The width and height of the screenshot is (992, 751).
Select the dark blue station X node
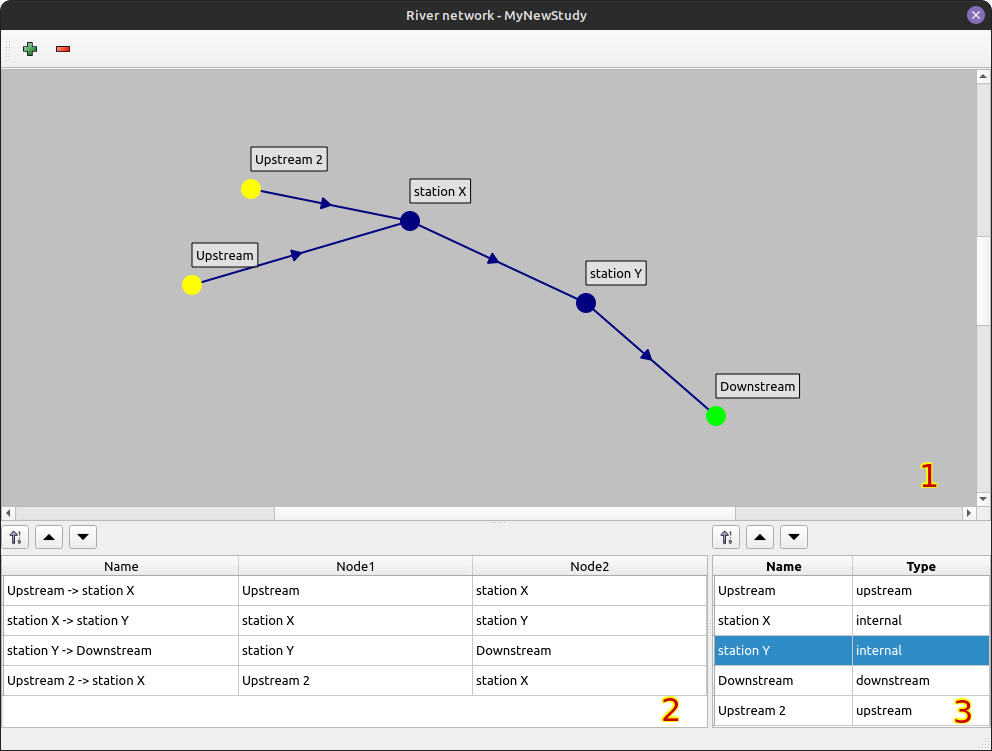tap(410, 221)
